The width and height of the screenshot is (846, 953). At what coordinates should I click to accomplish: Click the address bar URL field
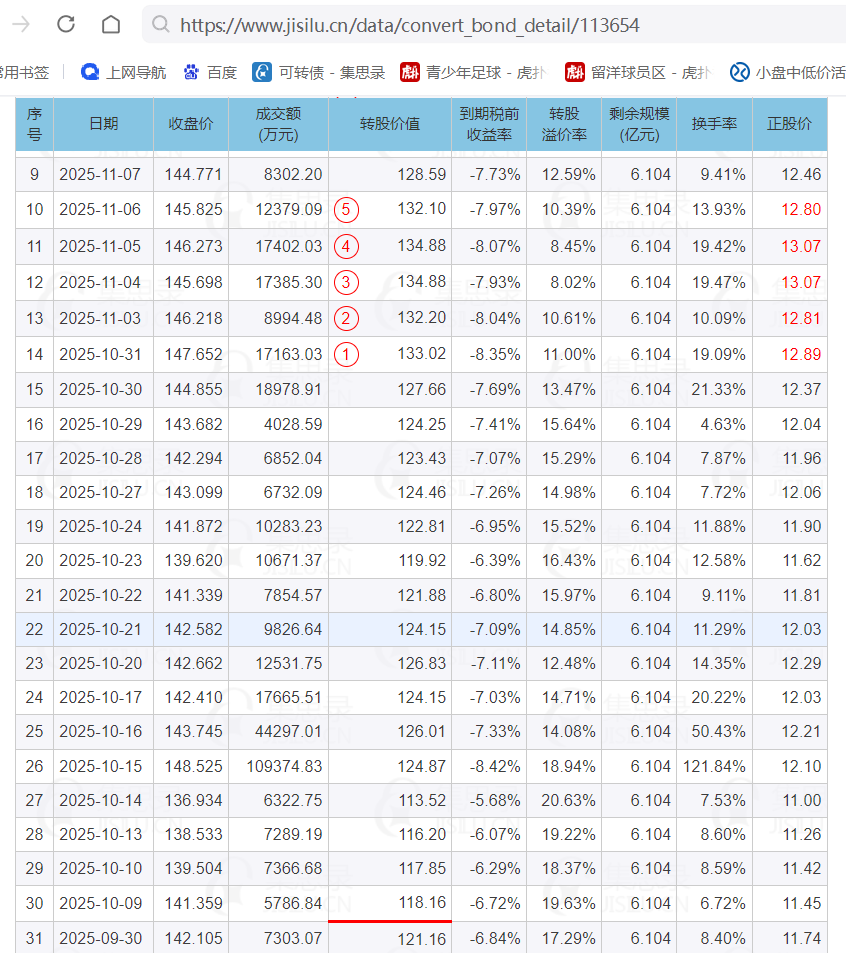click(410, 25)
